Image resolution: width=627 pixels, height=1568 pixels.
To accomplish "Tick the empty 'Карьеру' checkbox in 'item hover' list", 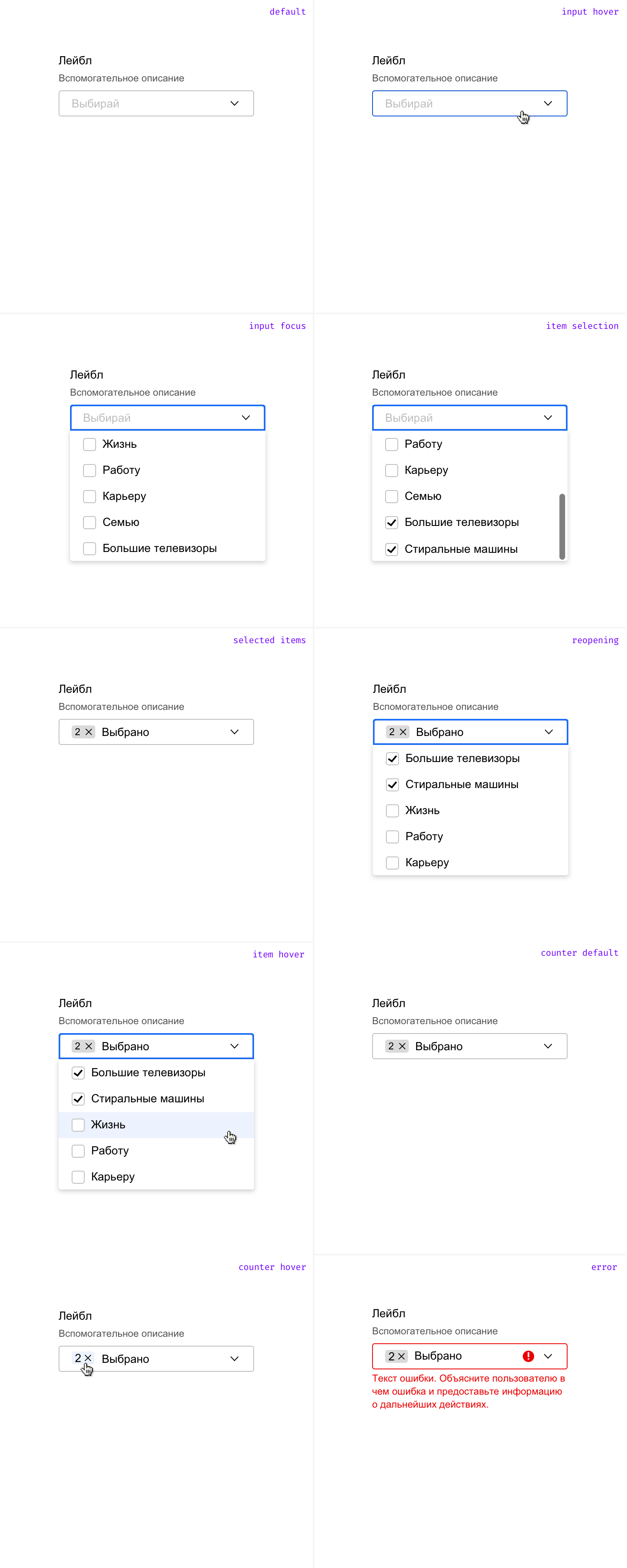I will point(78,1176).
